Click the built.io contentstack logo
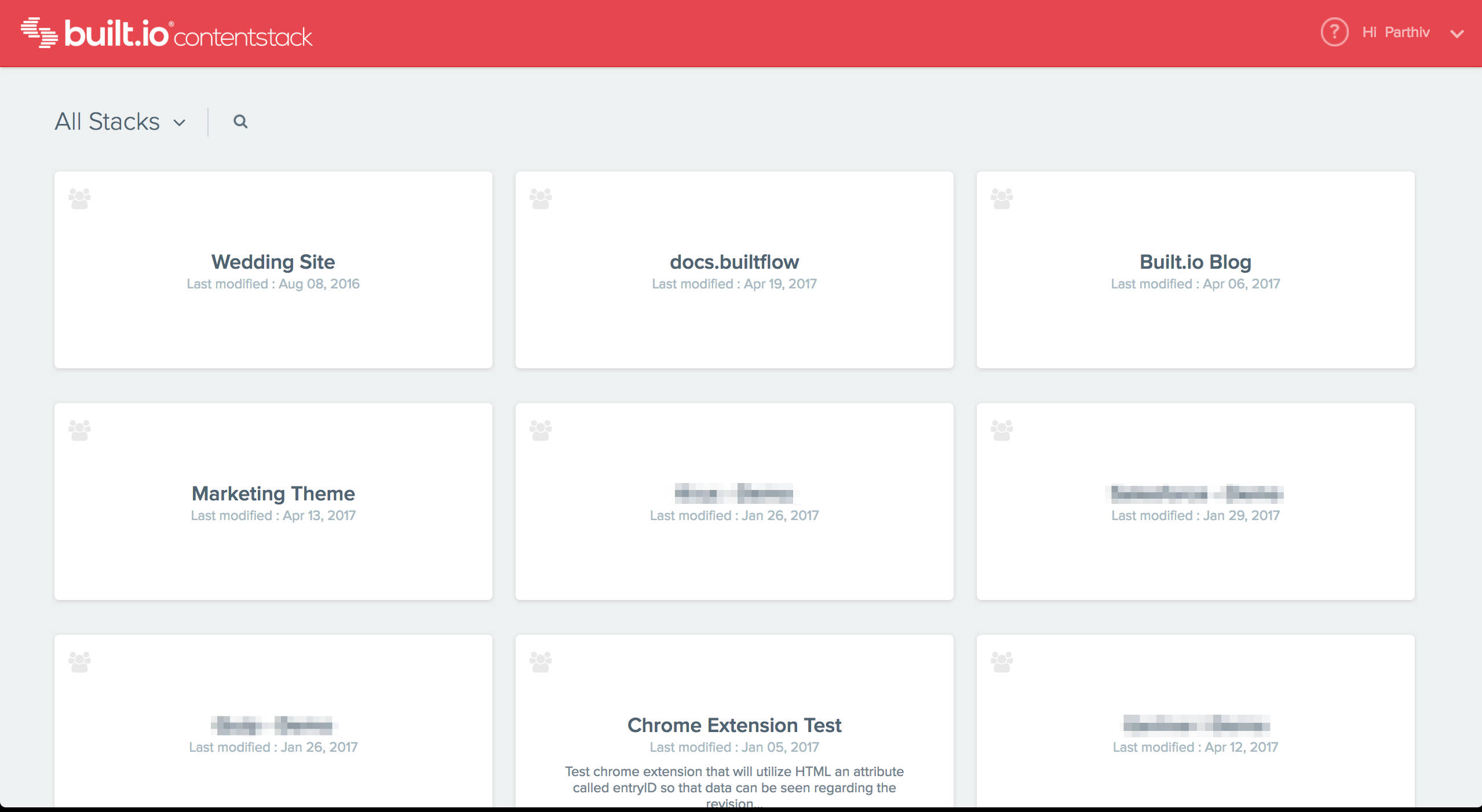Viewport: 1482px width, 812px height. coord(167,34)
